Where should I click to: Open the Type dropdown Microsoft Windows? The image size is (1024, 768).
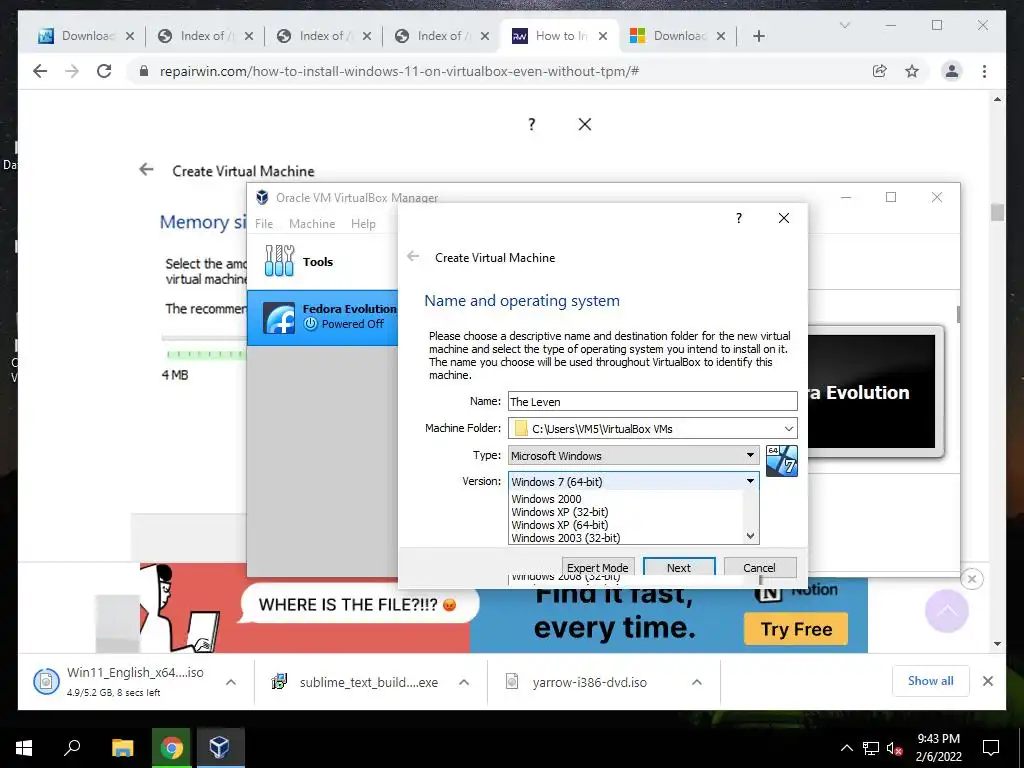[x=633, y=455]
